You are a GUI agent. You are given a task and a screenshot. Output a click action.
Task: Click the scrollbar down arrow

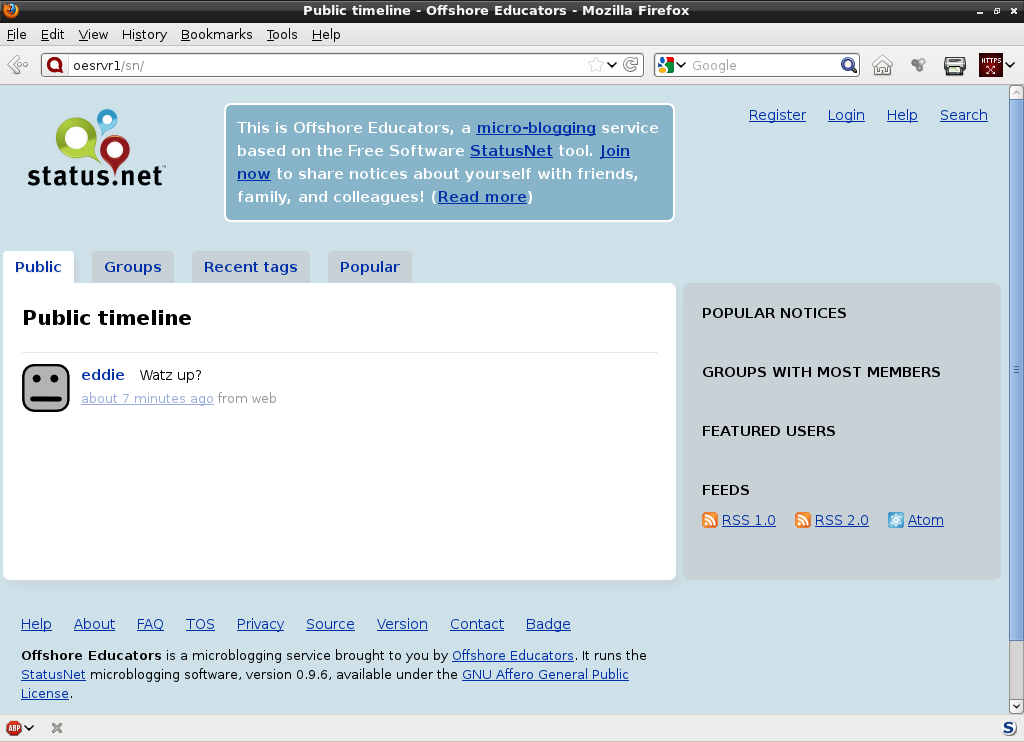pyautogui.click(x=1016, y=706)
